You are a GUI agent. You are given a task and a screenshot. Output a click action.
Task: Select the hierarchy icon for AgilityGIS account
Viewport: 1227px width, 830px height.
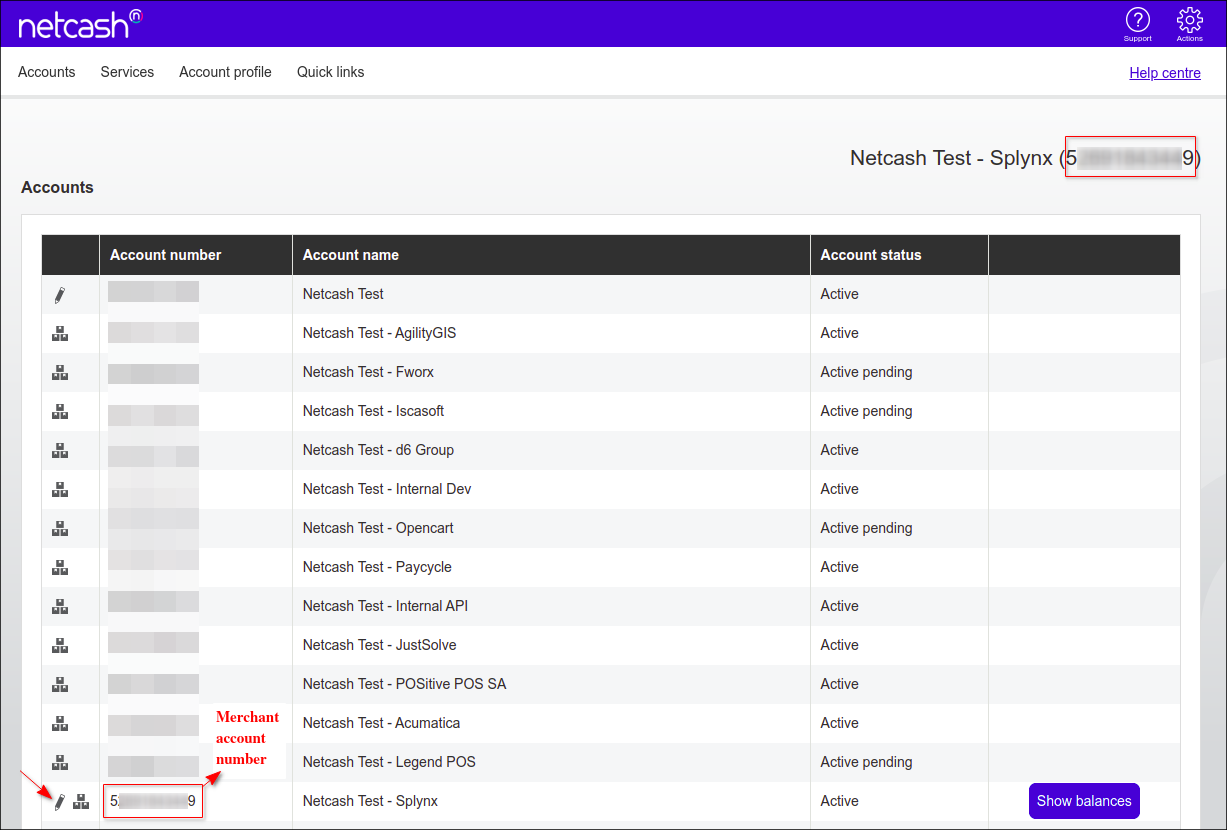(x=60, y=334)
